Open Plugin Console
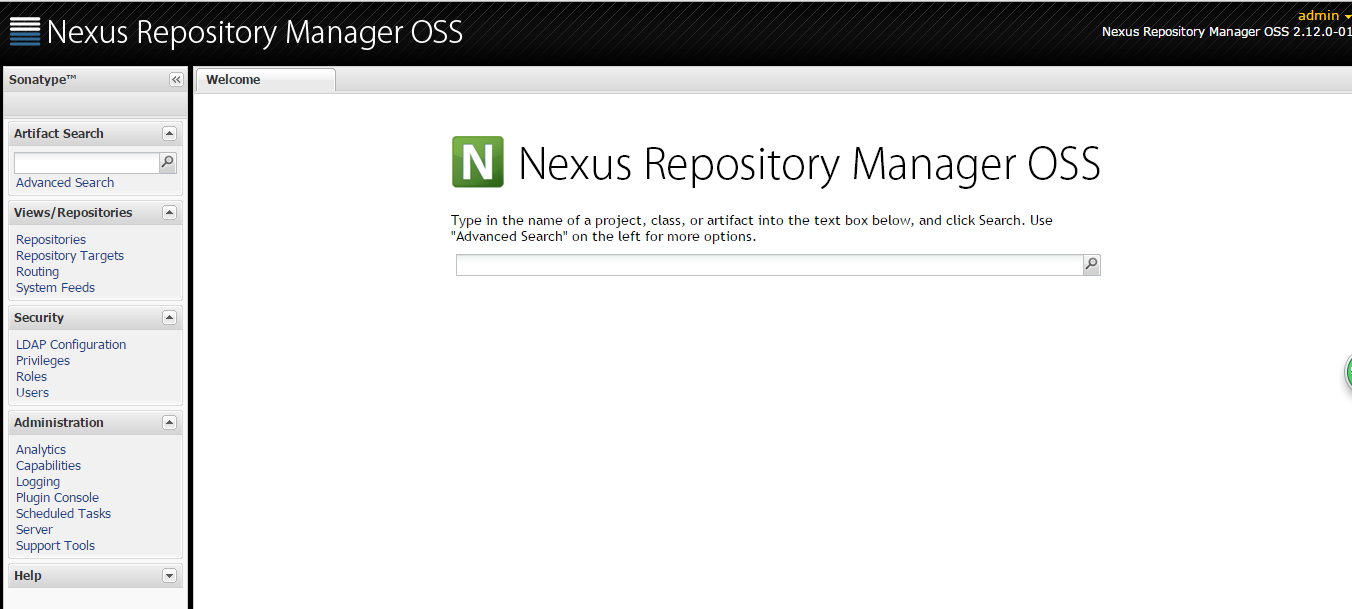Image resolution: width=1352 pixels, height=609 pixels. [57, 498]
